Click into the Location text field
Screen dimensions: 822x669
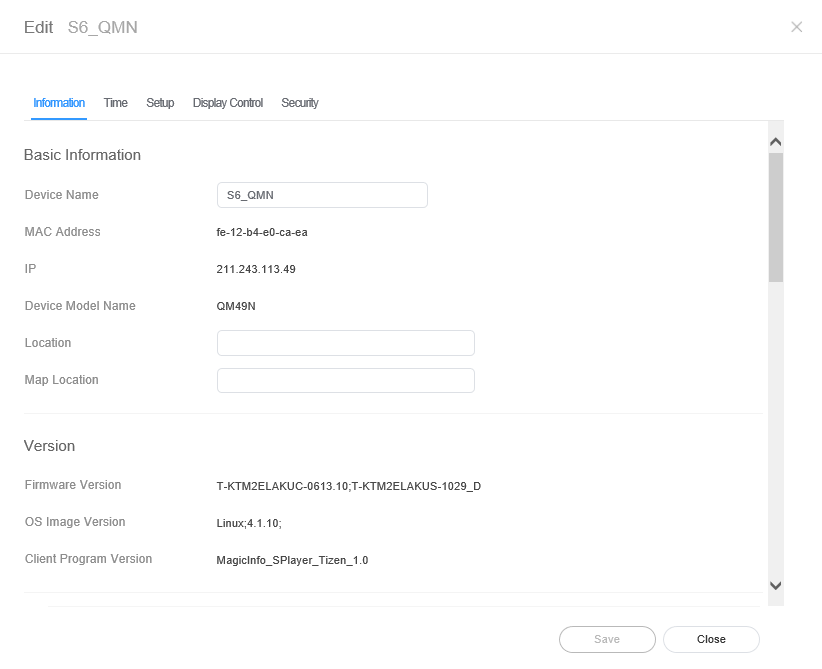[345, 343]
